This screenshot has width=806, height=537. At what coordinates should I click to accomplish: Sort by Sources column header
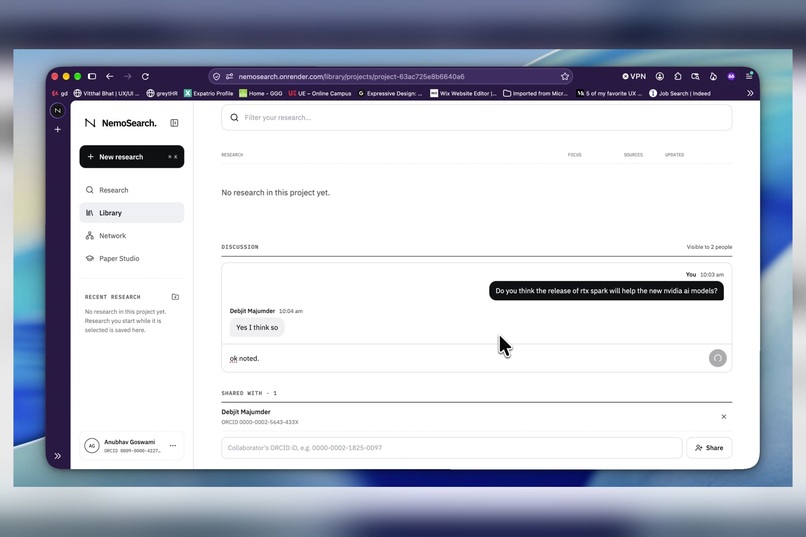click(x=633, y=155)
